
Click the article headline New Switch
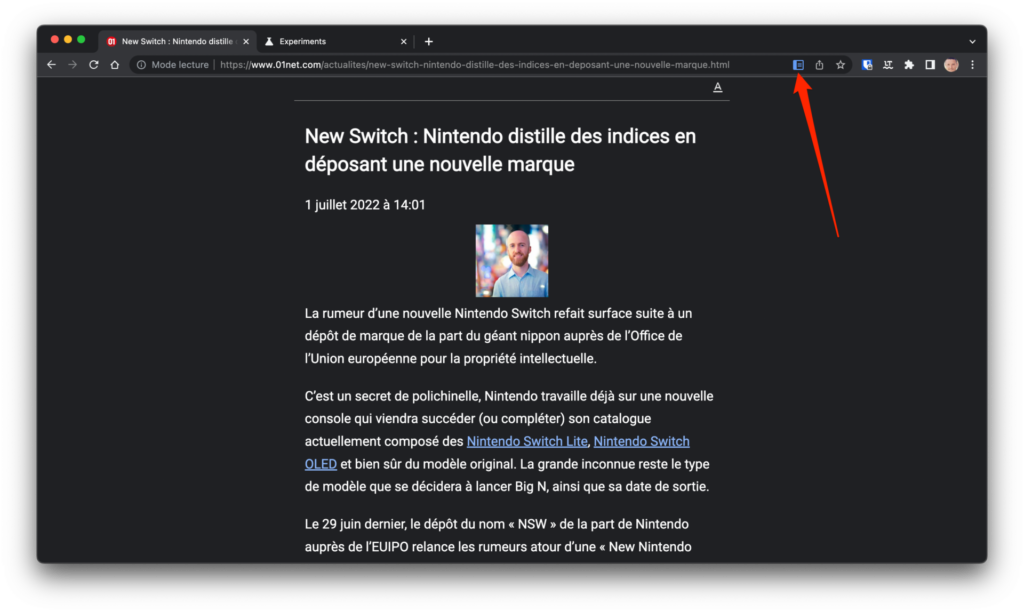(x=500, y=150)
